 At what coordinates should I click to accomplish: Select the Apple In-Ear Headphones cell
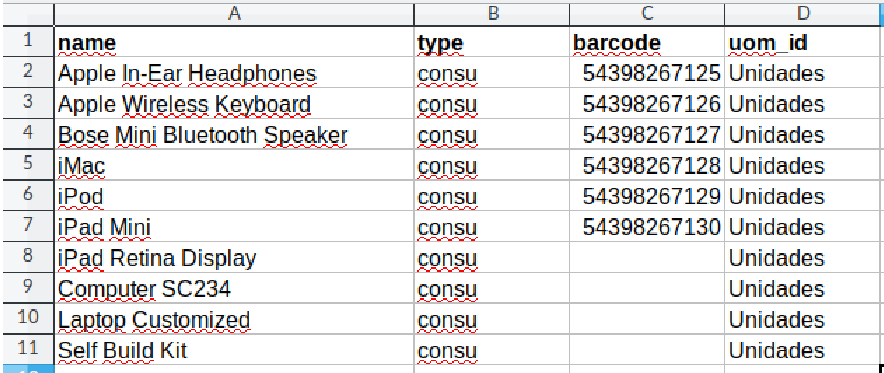234,72
